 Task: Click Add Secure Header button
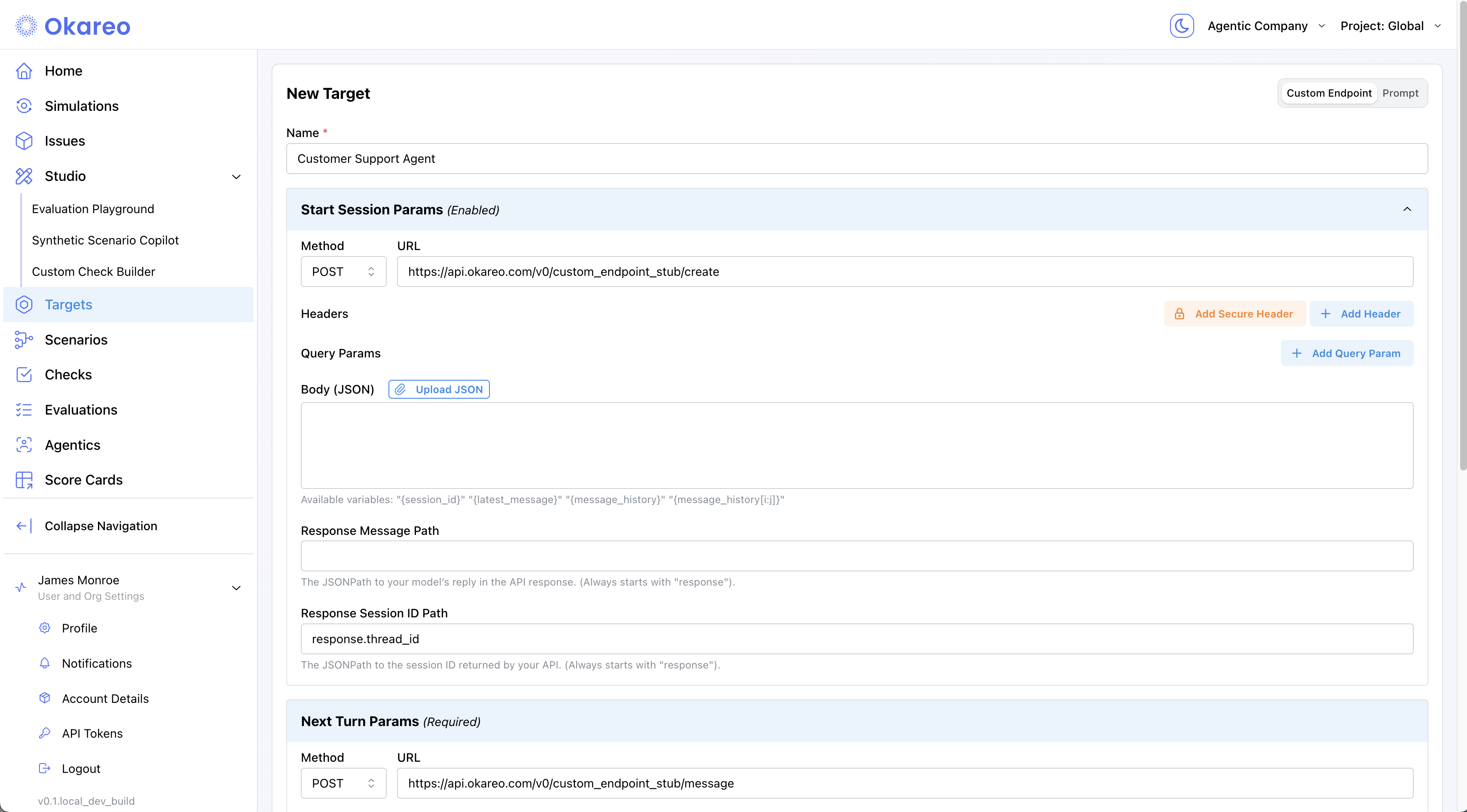1234,314
